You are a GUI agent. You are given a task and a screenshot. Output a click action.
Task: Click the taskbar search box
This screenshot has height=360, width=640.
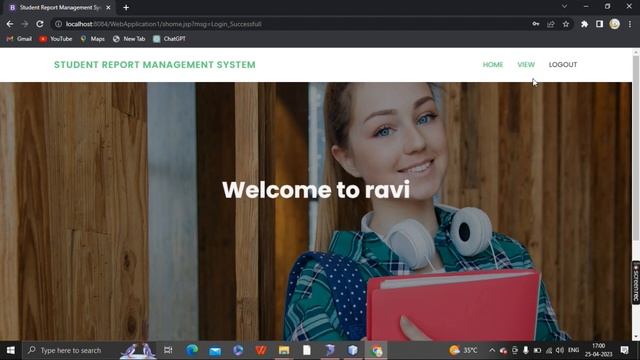[89, 350]
